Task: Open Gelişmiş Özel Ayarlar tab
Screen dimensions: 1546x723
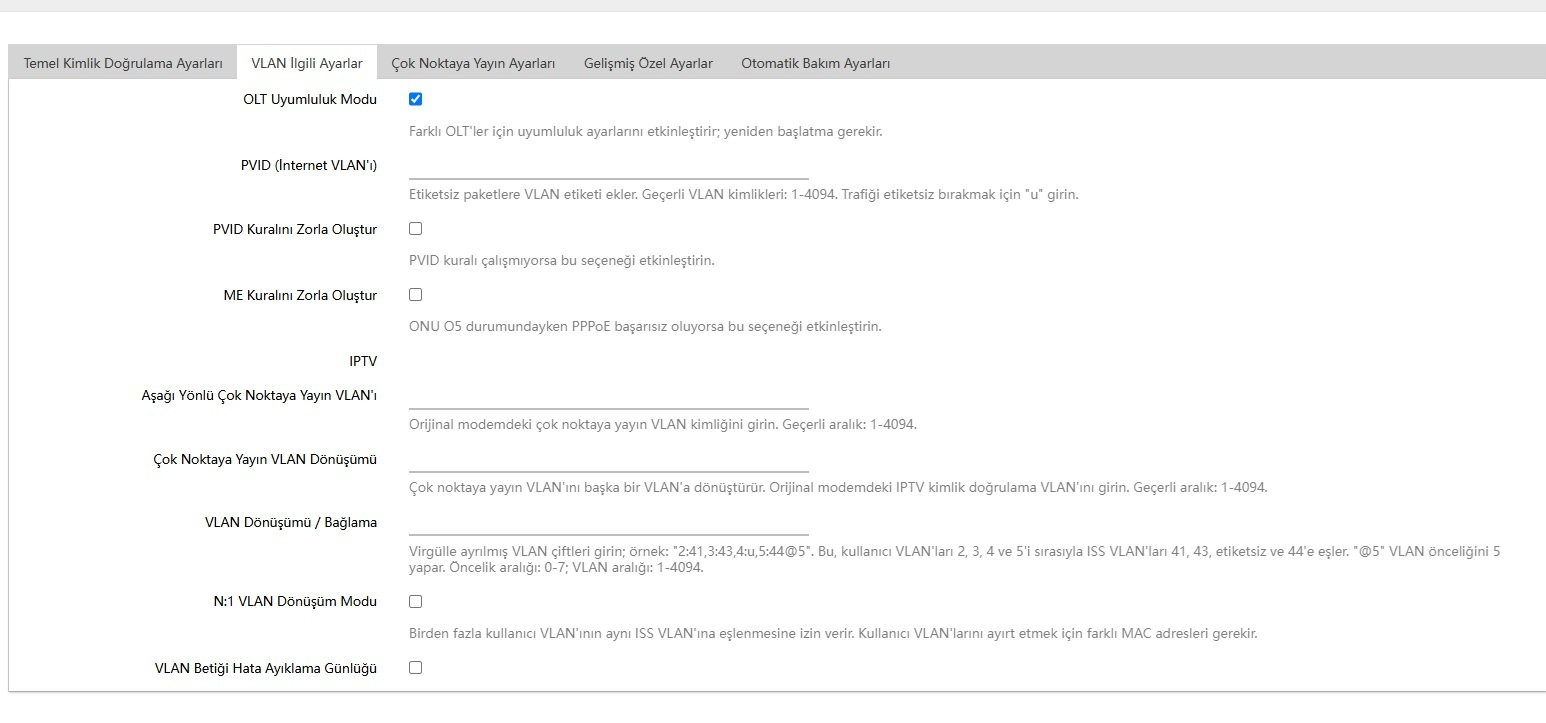Action: click(648, 63)
